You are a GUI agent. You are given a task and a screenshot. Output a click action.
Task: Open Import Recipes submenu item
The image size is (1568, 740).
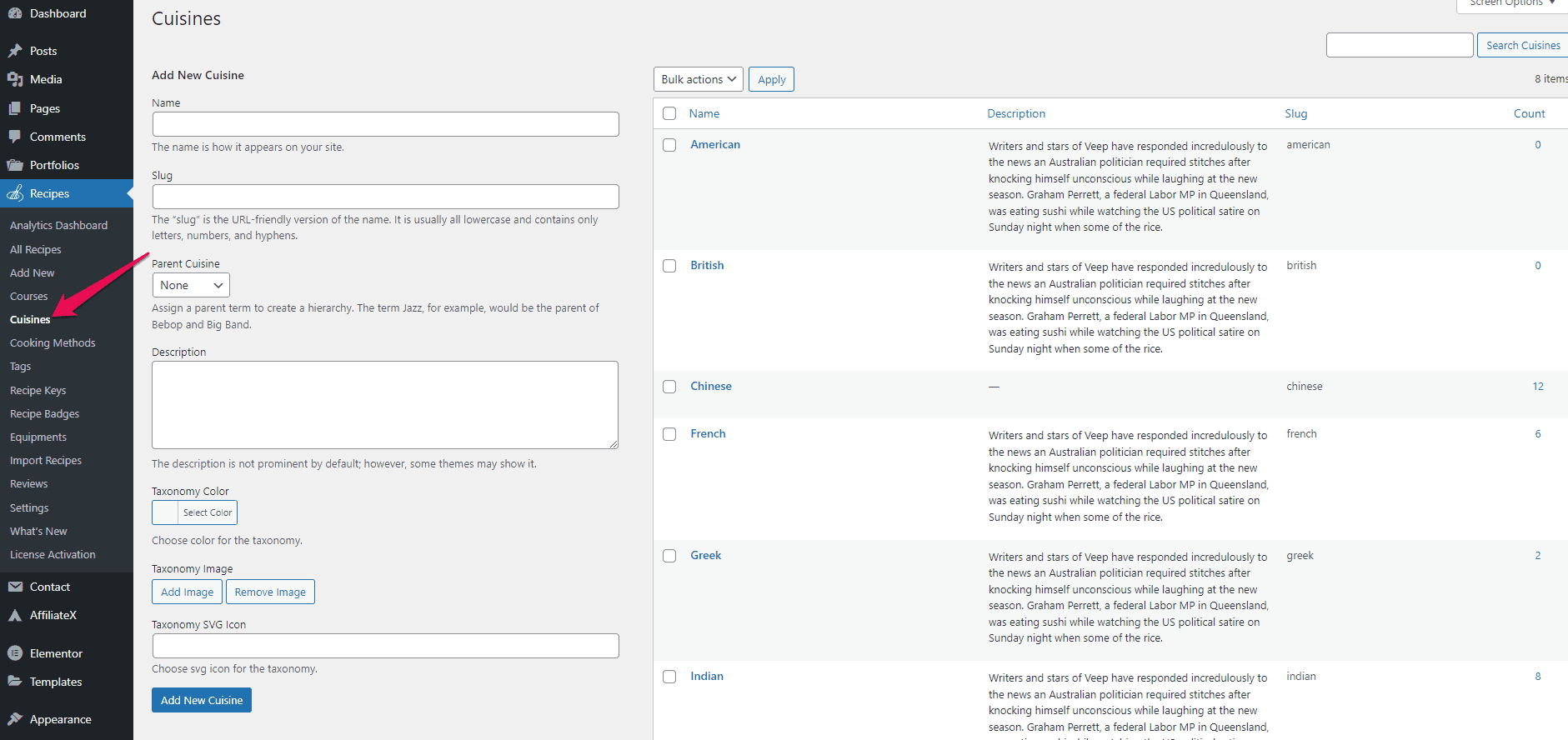(46, 460)
